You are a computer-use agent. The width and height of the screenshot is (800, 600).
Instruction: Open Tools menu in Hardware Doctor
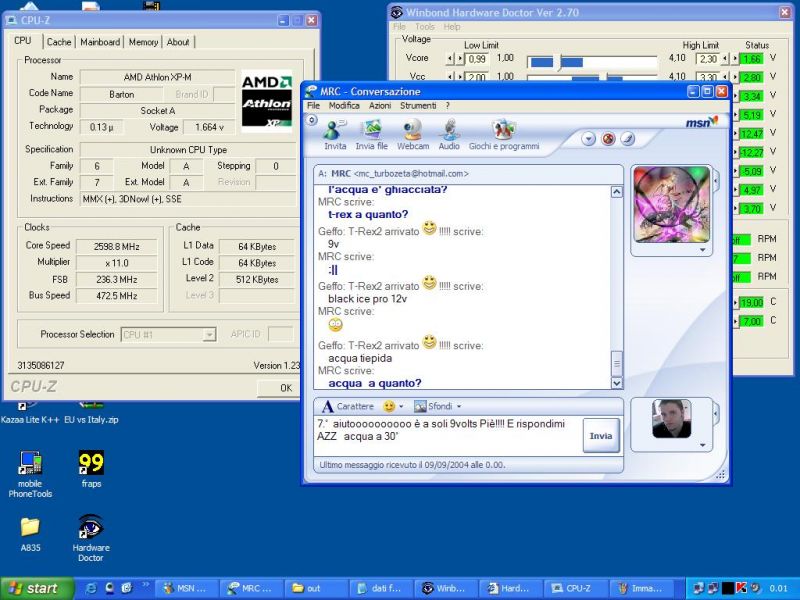424,27
